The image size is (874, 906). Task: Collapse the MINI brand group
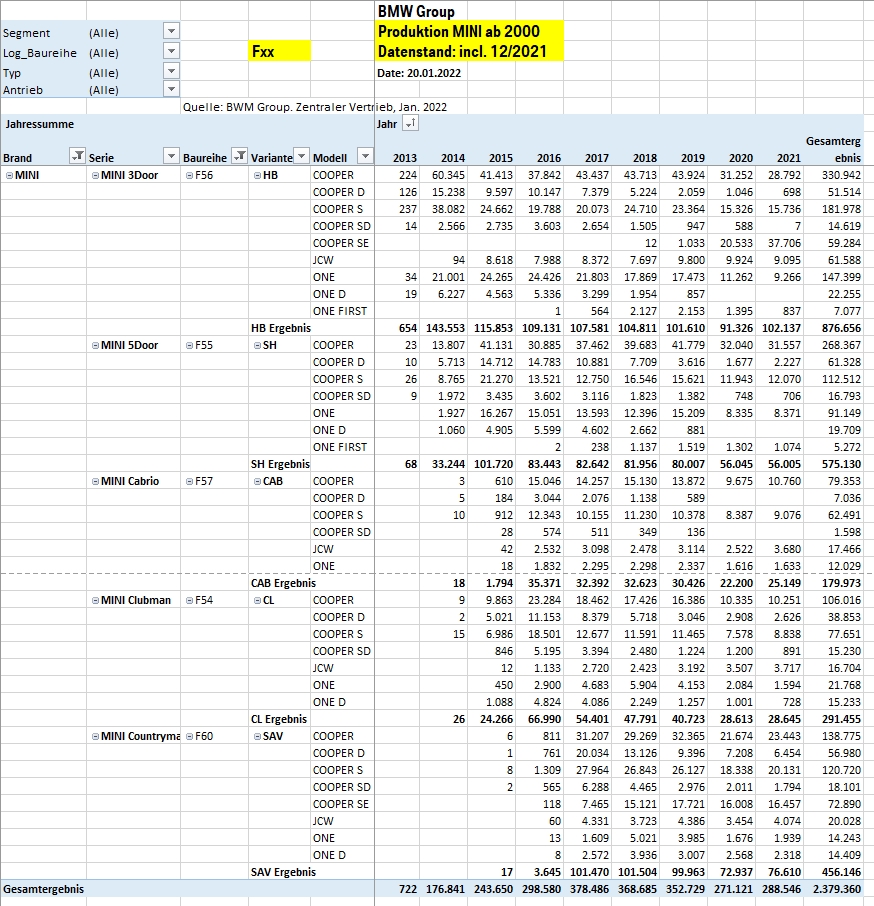[9, 175]
